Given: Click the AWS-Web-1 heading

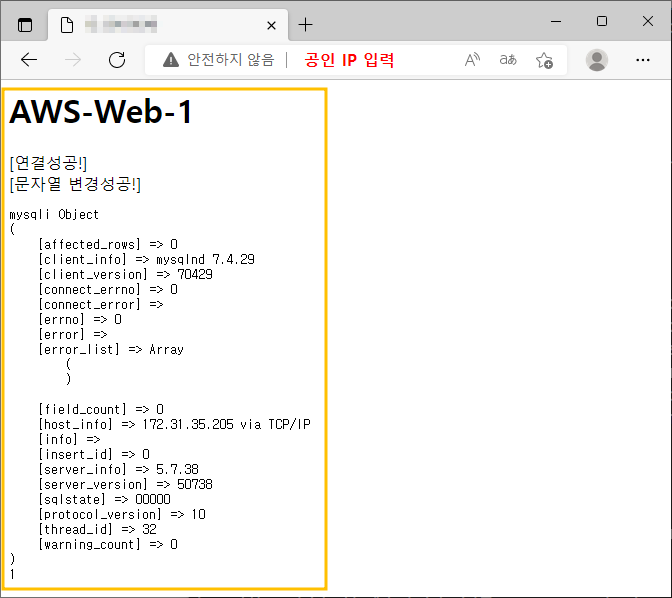Looking at the screenshot, I should 101,111.
